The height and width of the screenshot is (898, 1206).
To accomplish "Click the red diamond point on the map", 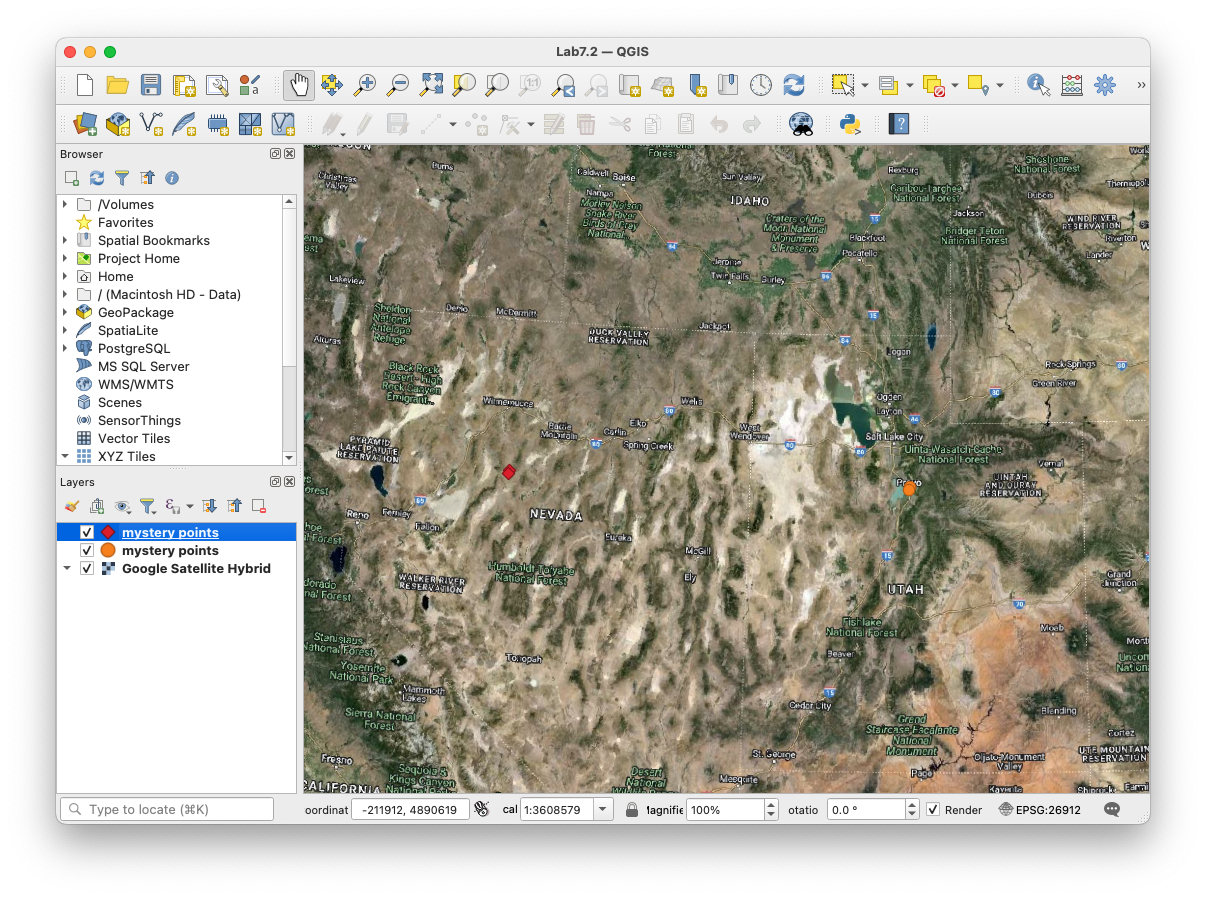I will [x=509, y=471].
